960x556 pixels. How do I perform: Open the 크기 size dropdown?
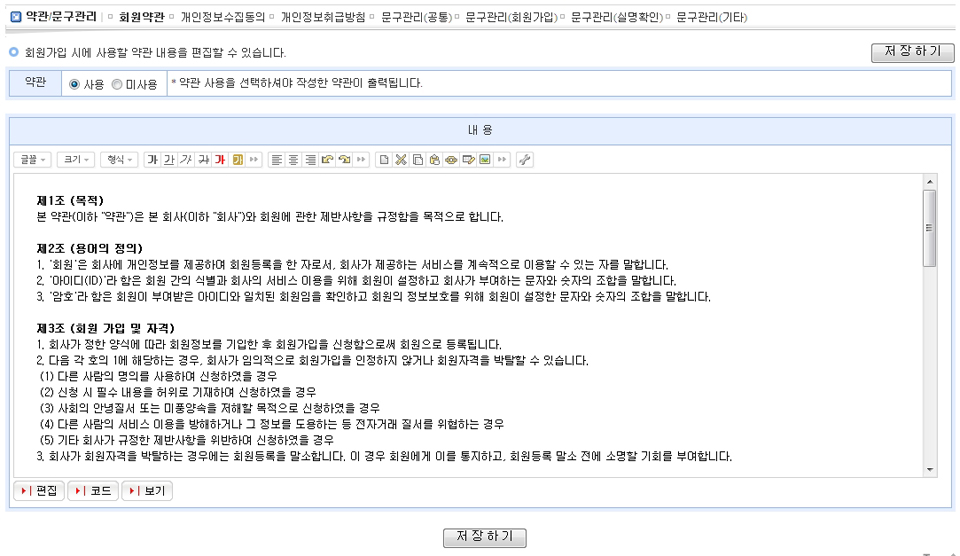click(x=76, y=160)
